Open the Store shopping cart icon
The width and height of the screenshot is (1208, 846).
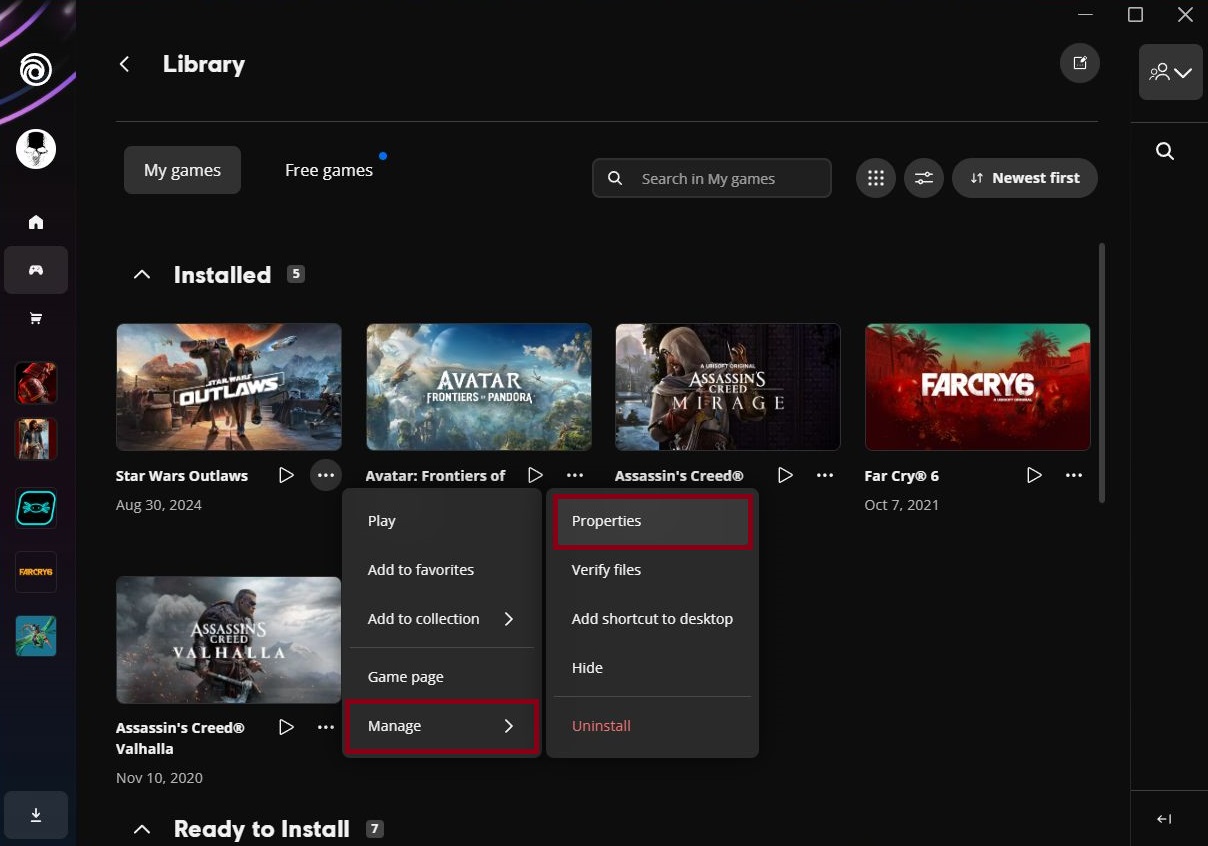36,318
